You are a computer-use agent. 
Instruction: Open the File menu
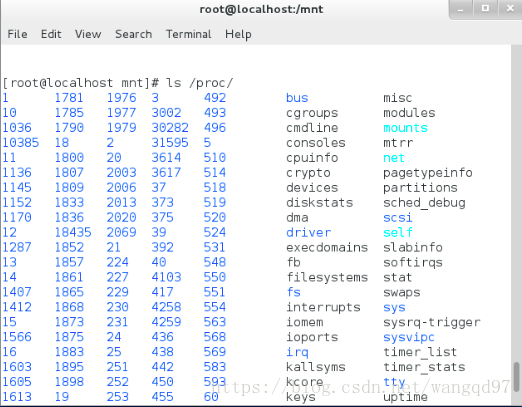pyautogui.click(x=17, y=34)
